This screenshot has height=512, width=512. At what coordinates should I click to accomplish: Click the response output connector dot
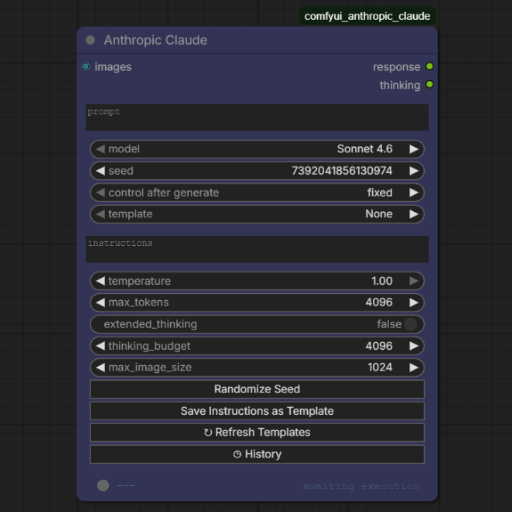tap(430, 66)
